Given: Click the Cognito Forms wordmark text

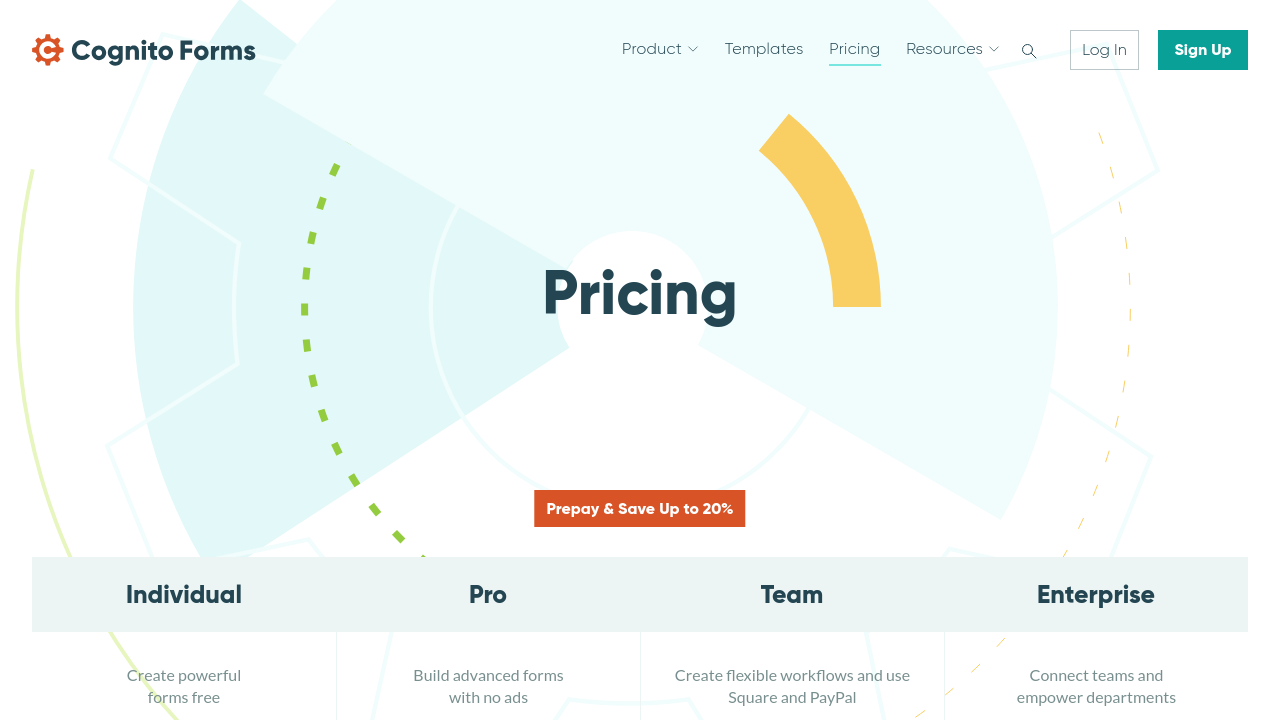Looking at the screenshot, I should tap(163, 51).
